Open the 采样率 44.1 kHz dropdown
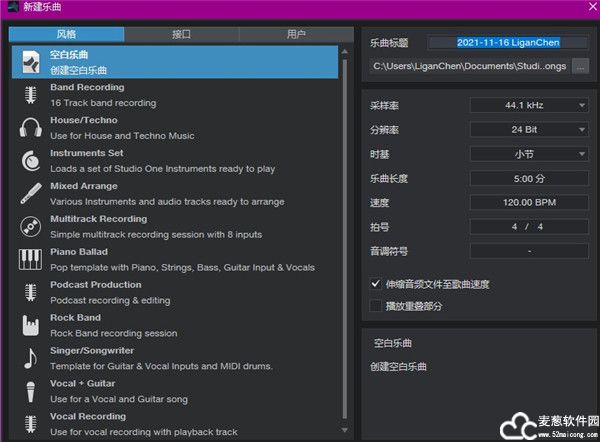This screenshot has width=600, height=442. tap(530, 104)
